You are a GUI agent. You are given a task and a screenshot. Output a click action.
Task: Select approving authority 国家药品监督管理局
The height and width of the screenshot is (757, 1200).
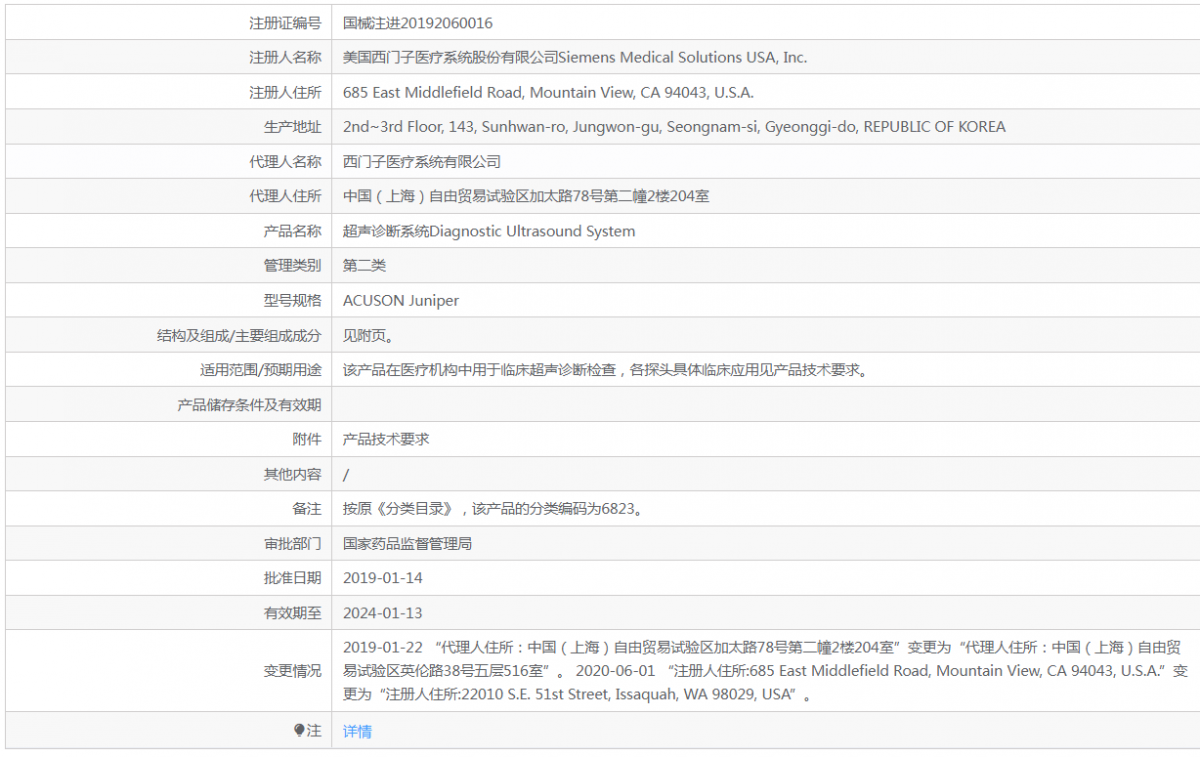[407, 543]
